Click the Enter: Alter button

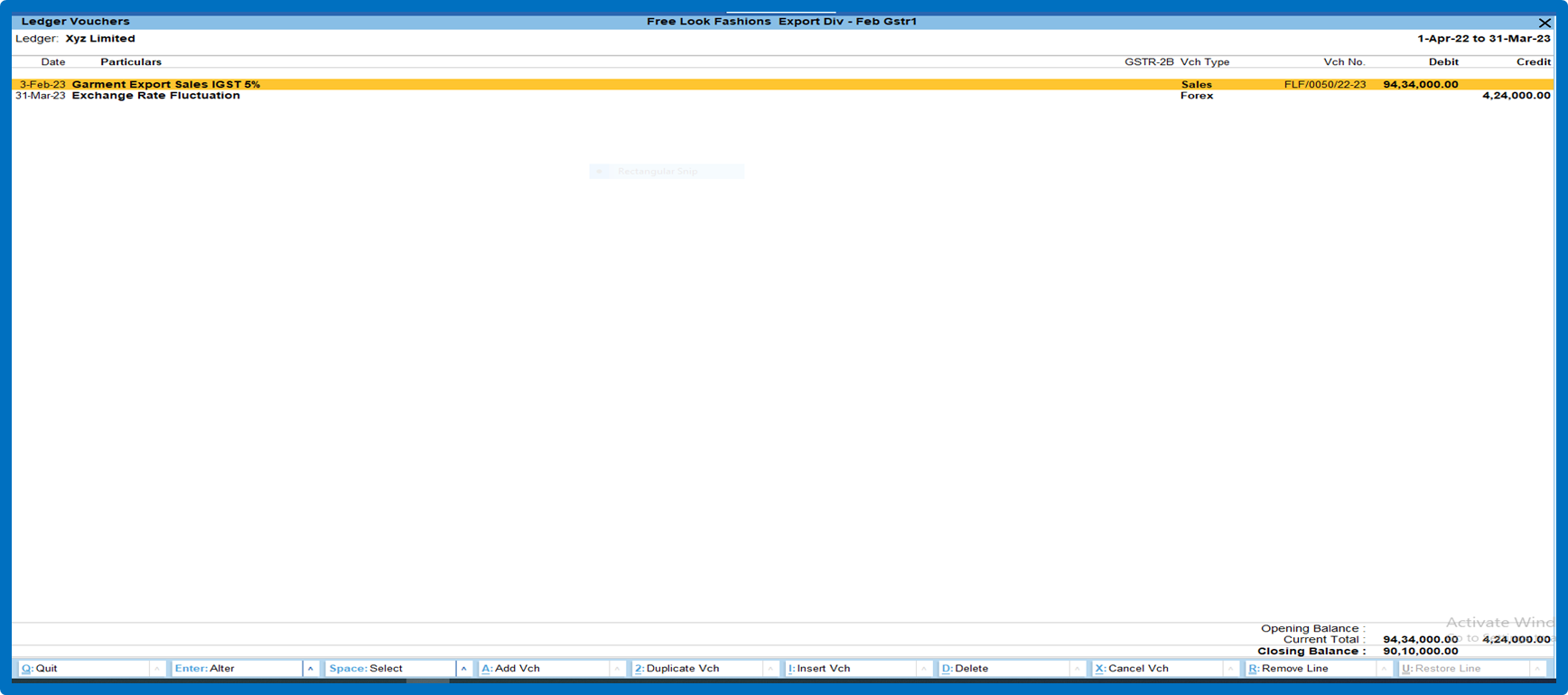pyautogui.click(x=237, y=669)
